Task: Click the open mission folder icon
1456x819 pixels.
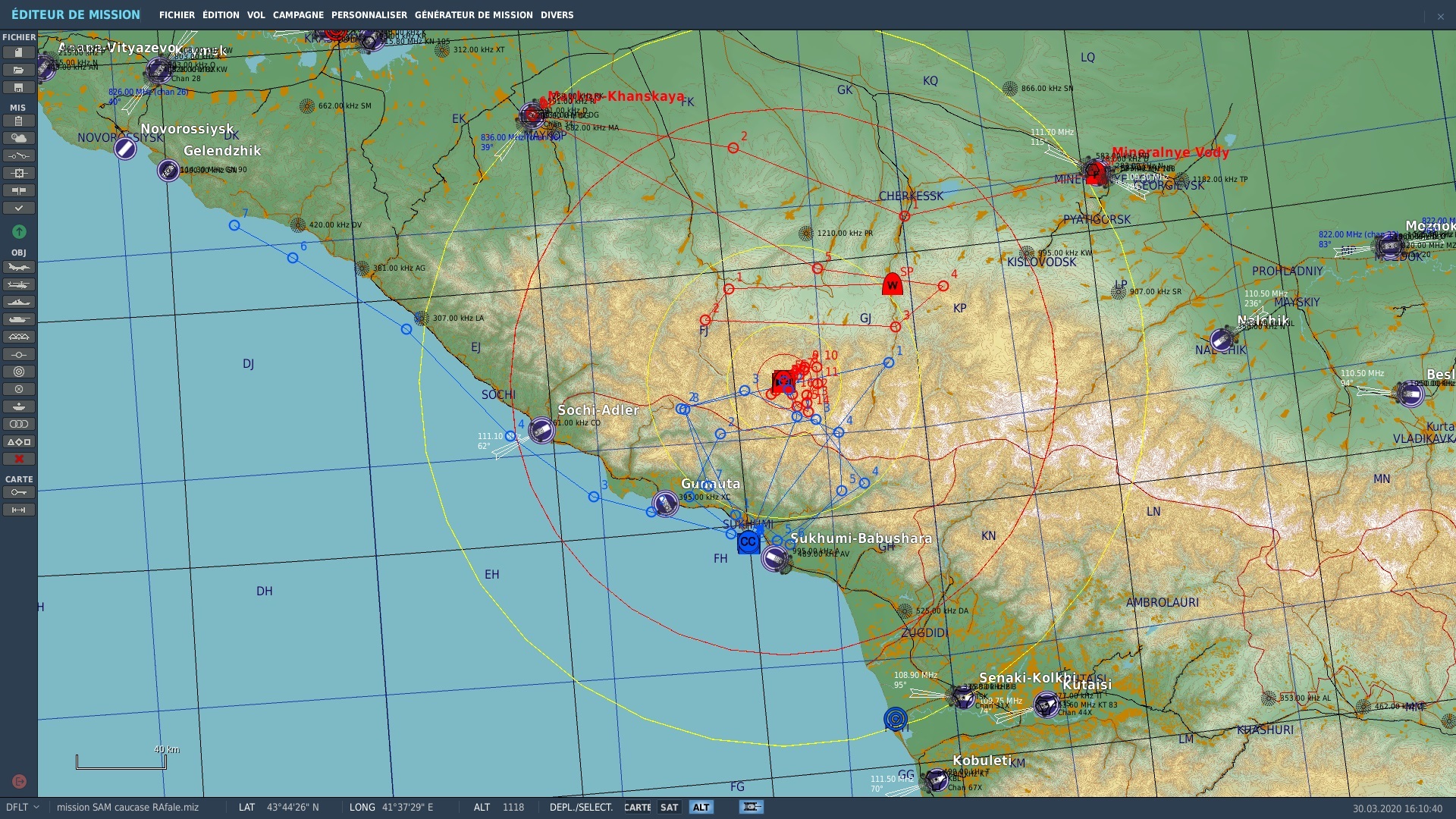Action: tap(18, 70)
